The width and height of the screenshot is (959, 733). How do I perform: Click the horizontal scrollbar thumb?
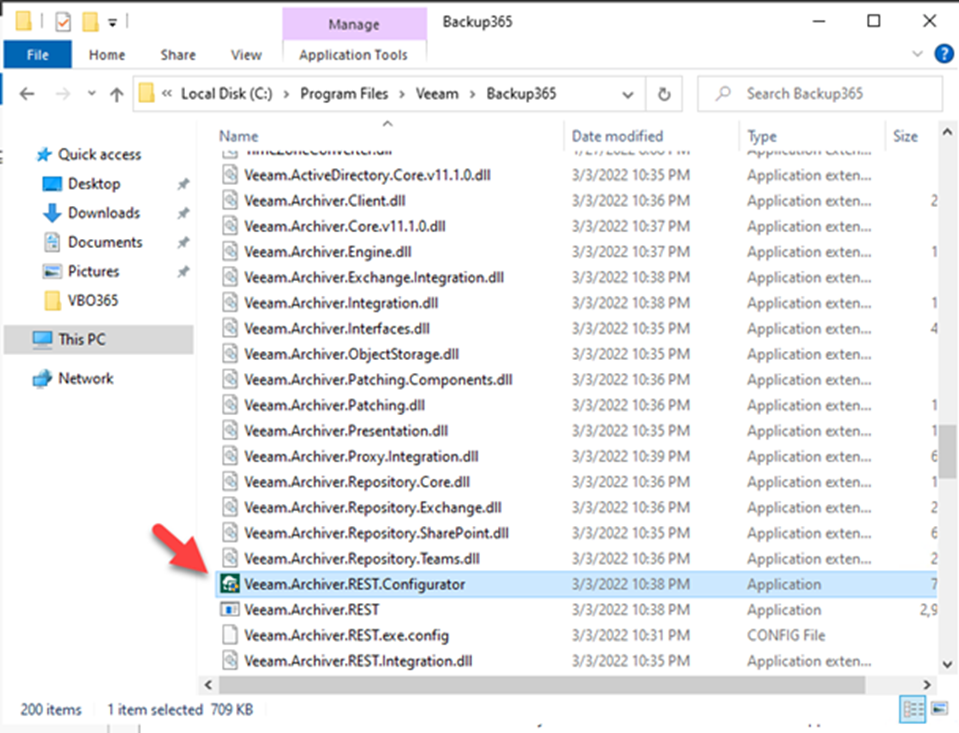coord(542,685)
